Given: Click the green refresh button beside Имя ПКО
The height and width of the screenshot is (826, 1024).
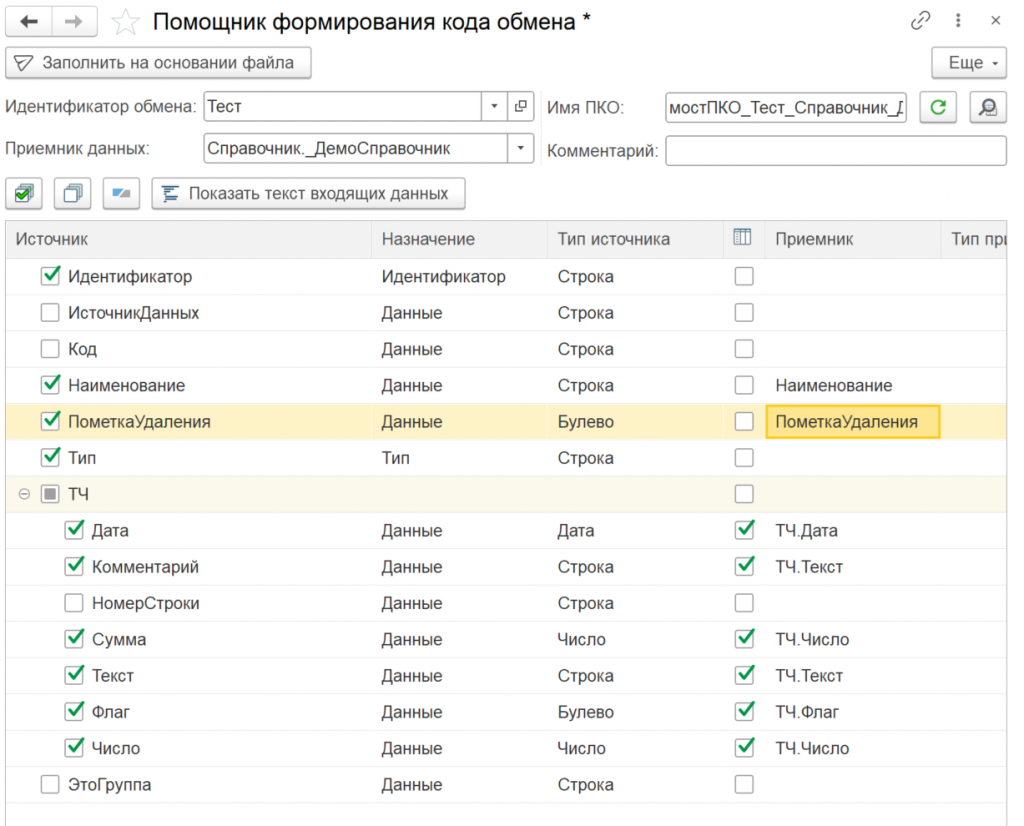Looking at the screenshot, I should pos(937,107).
